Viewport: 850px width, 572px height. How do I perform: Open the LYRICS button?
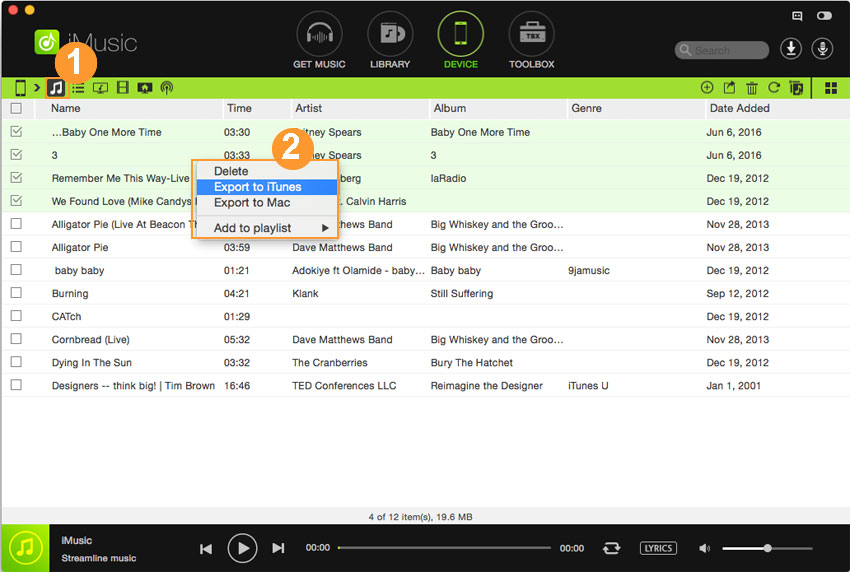[658, 548]
